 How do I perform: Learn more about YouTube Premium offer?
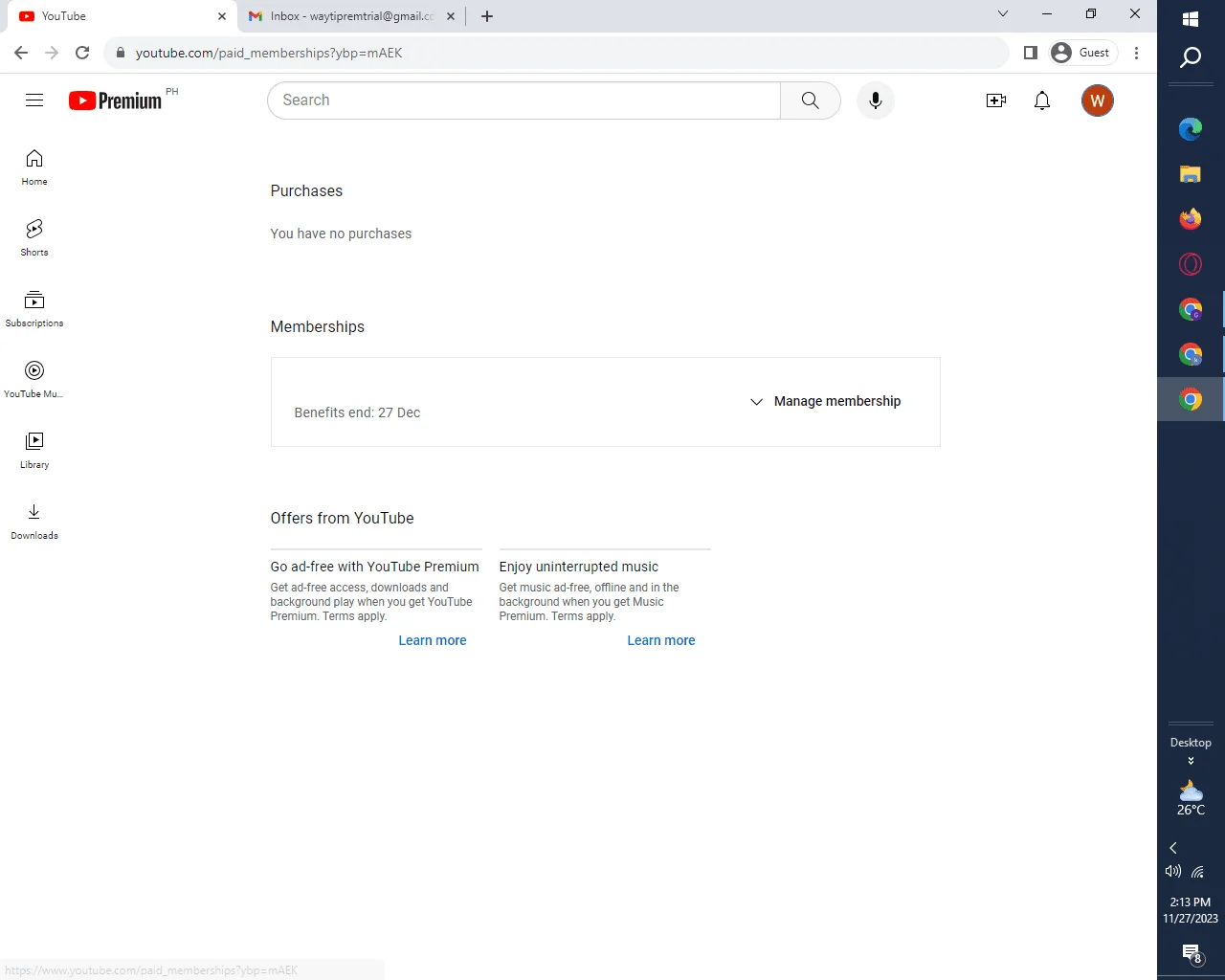click(x=433, y=640)
